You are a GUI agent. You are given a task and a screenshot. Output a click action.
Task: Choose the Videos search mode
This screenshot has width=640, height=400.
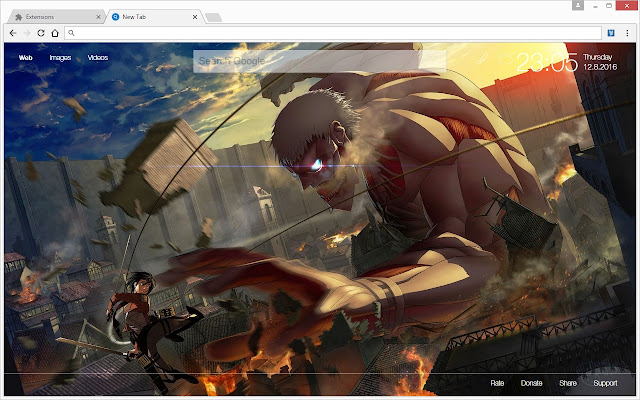(x=98, y=58)
